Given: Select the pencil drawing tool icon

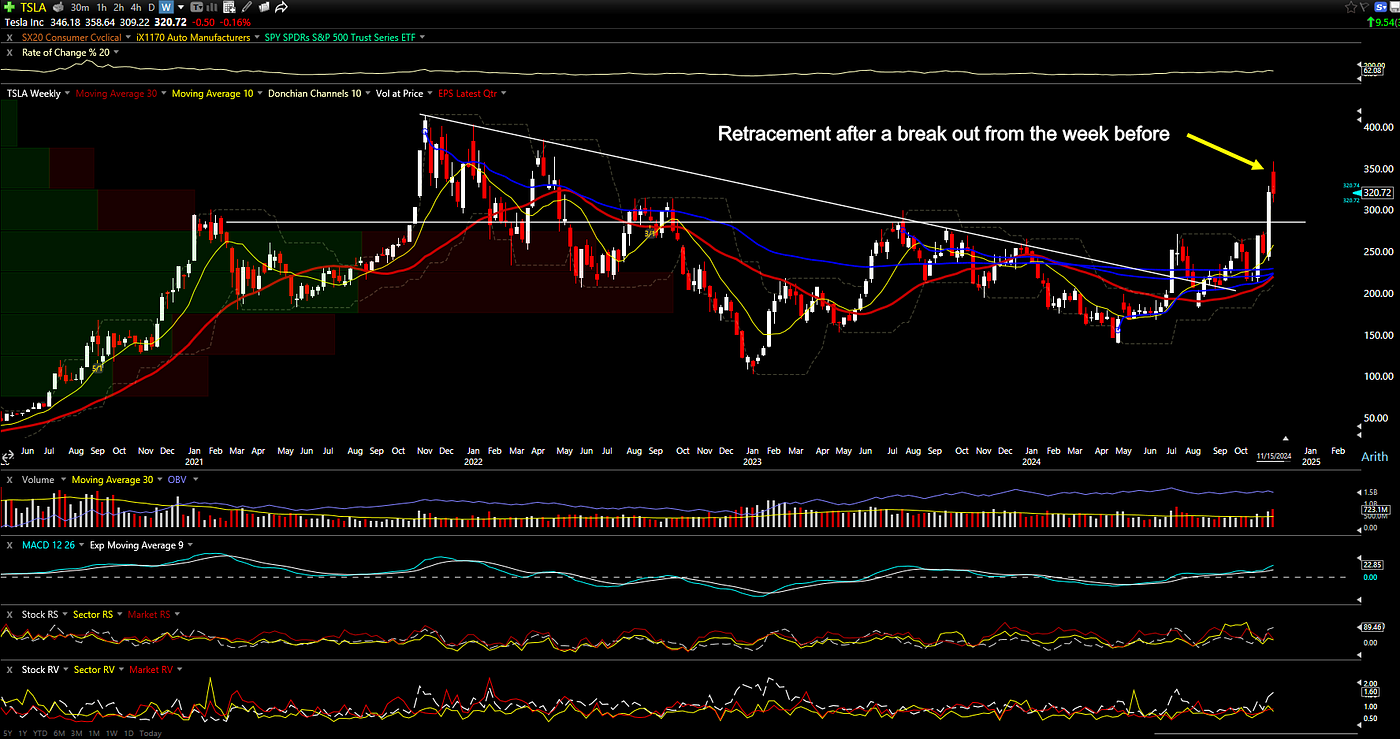Looking at the screenshot, I should (x=246, y=7).
